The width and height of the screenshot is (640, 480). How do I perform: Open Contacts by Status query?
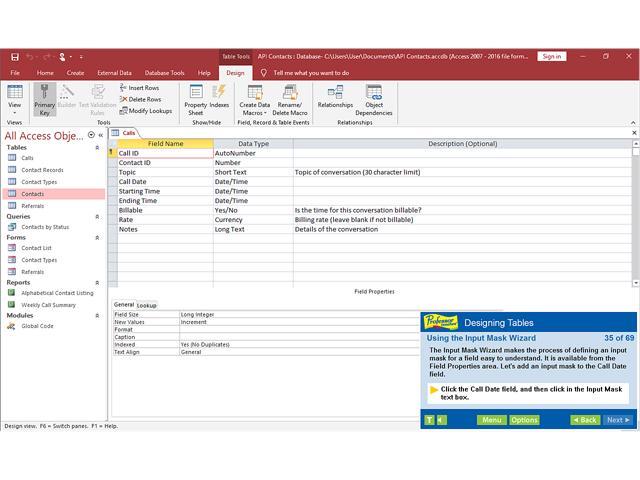[x=45, y=227]
